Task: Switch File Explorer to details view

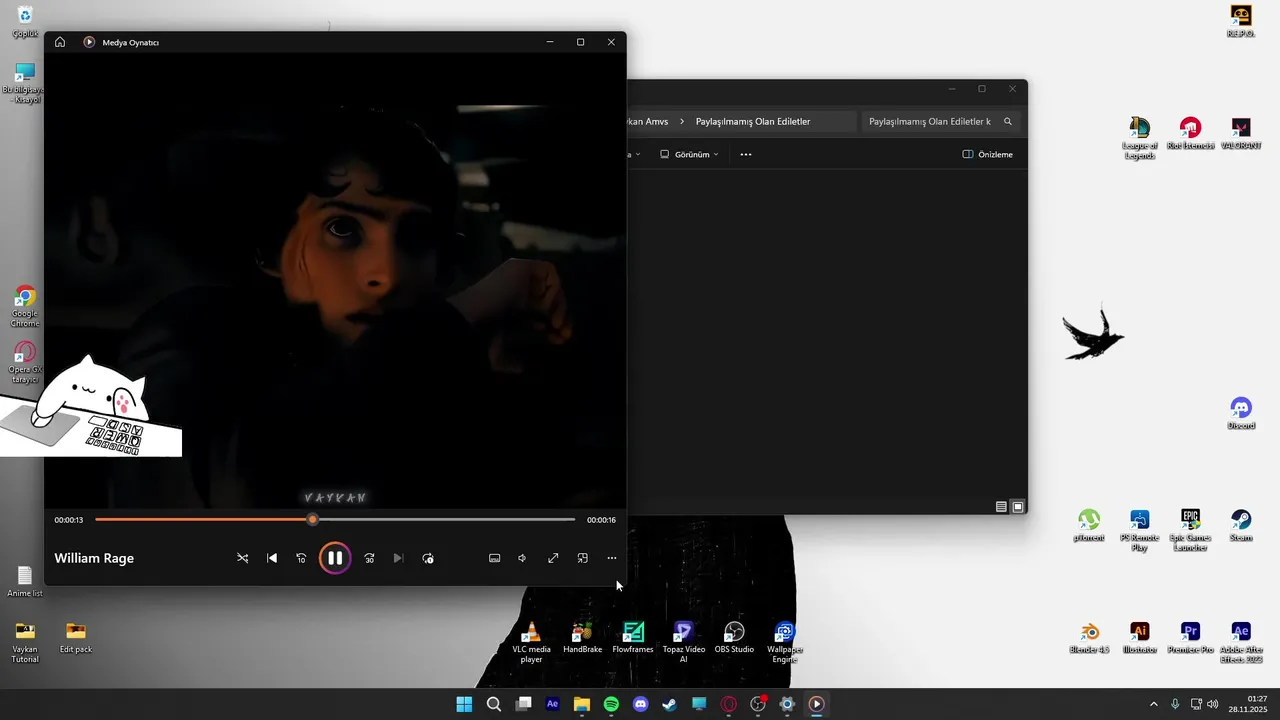Action: tap(1001, 507)
